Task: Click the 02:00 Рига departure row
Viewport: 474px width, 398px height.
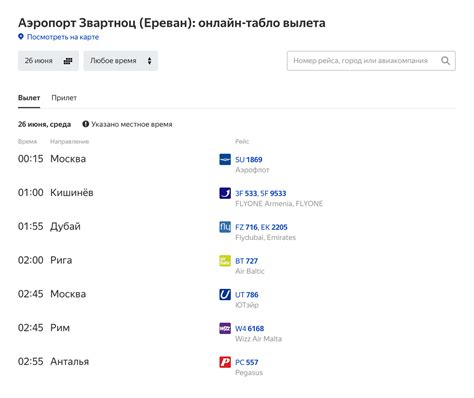Action: (237, 265)
